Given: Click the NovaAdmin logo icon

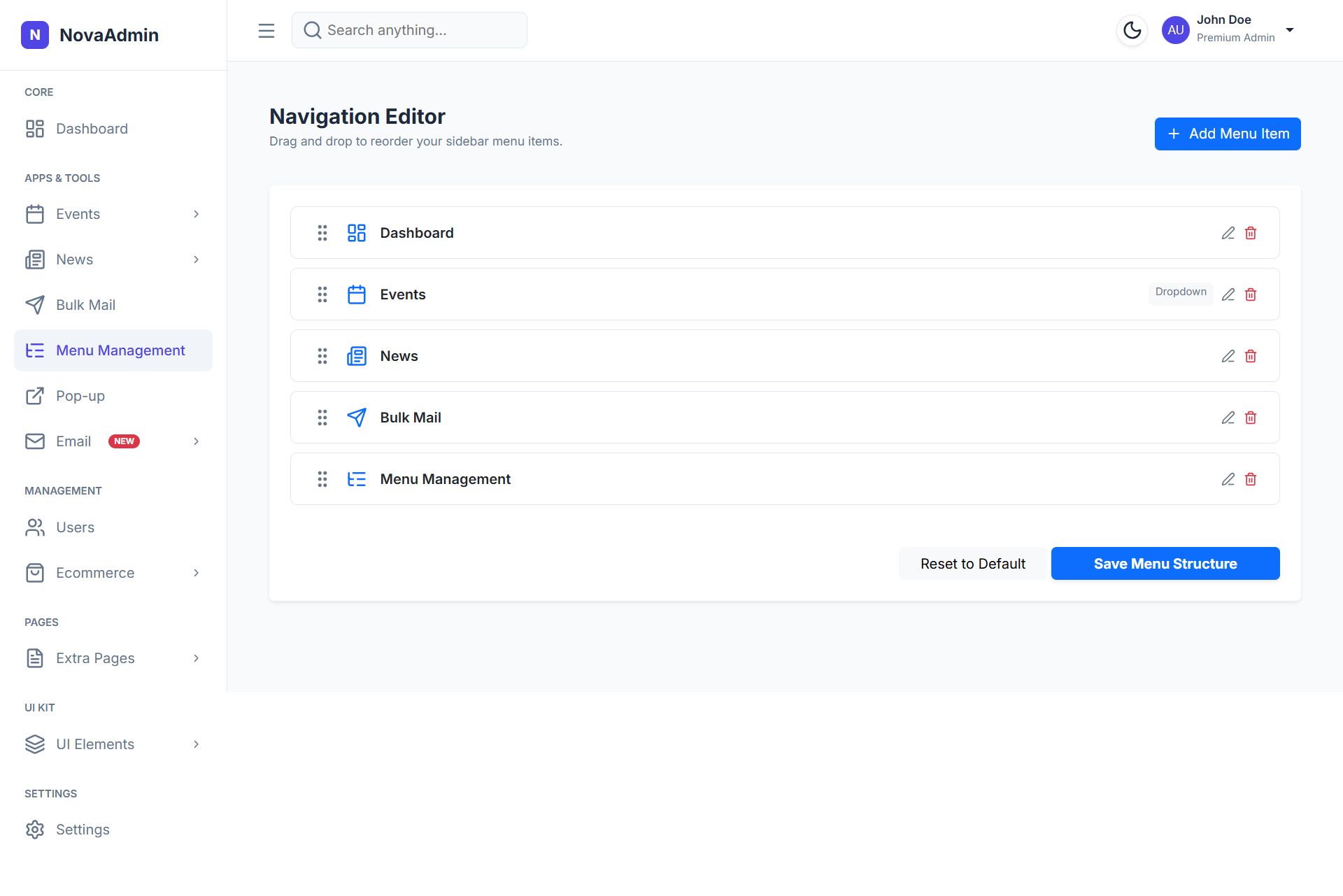Looking at the screenshot, I should (35, 35).
